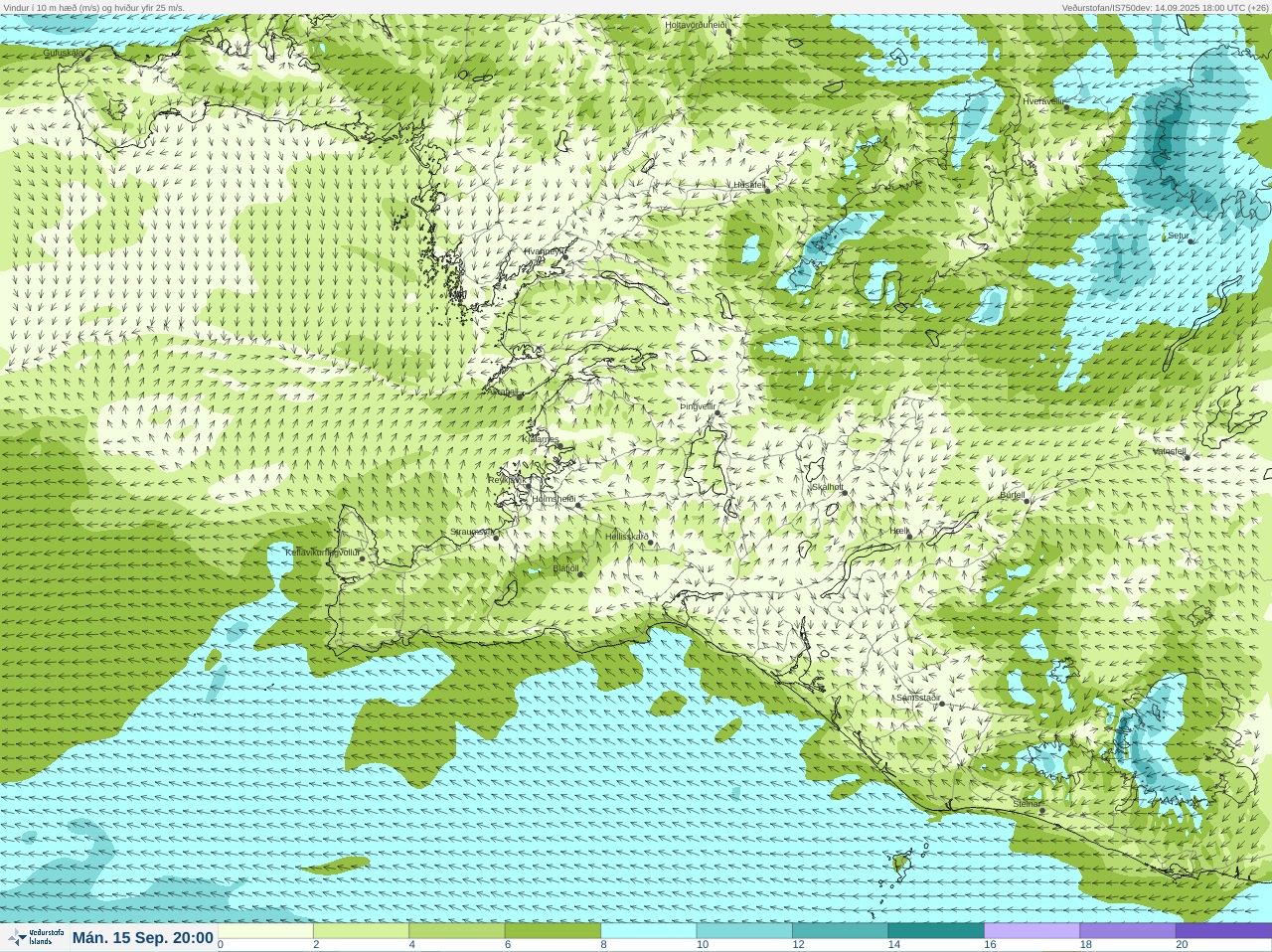Click the Þingvellir station label
The image size is (1272, 952).
698,406
